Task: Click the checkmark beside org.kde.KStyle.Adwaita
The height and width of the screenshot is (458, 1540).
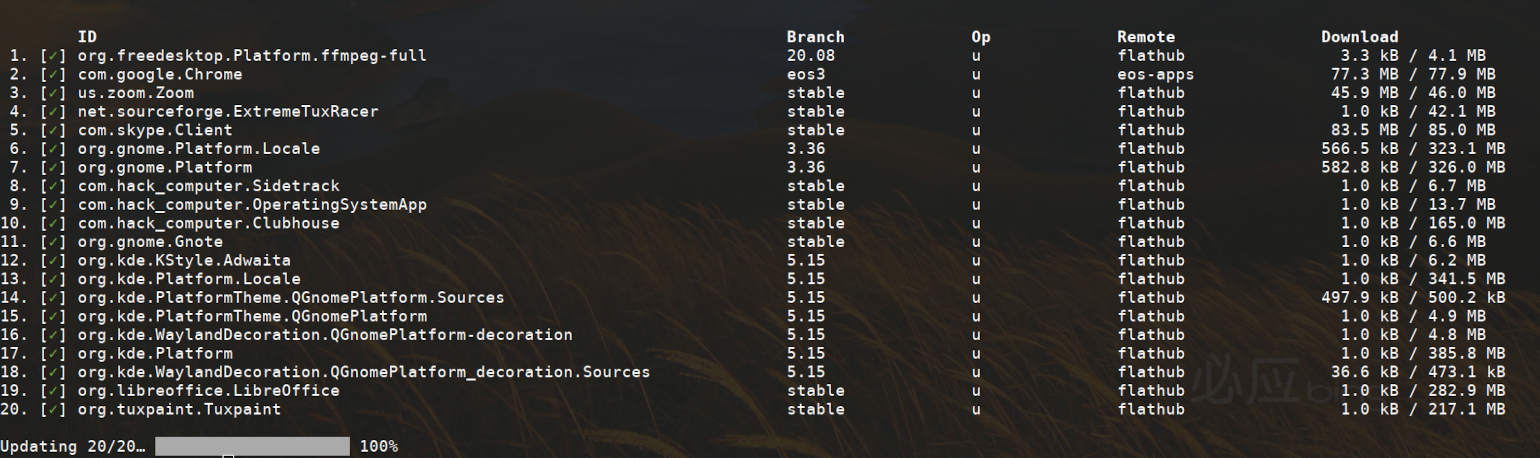Action: [52, 260]
